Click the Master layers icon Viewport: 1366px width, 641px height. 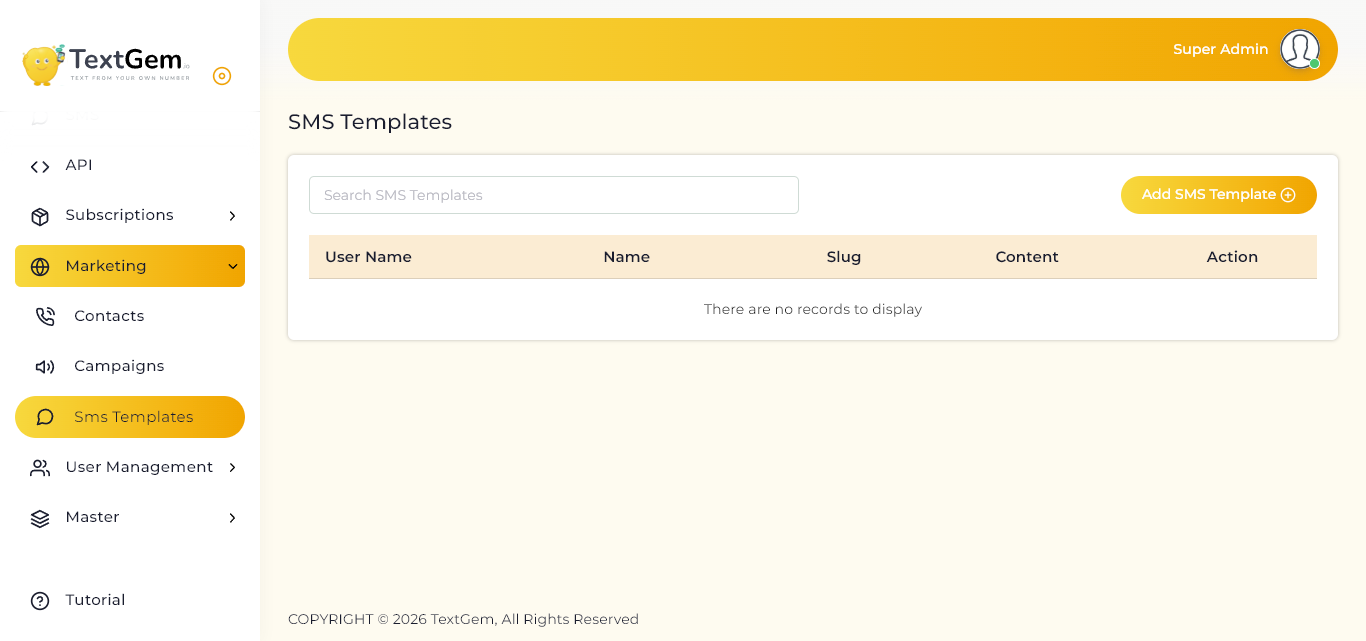pyautogui.click(x=40, y=518)
